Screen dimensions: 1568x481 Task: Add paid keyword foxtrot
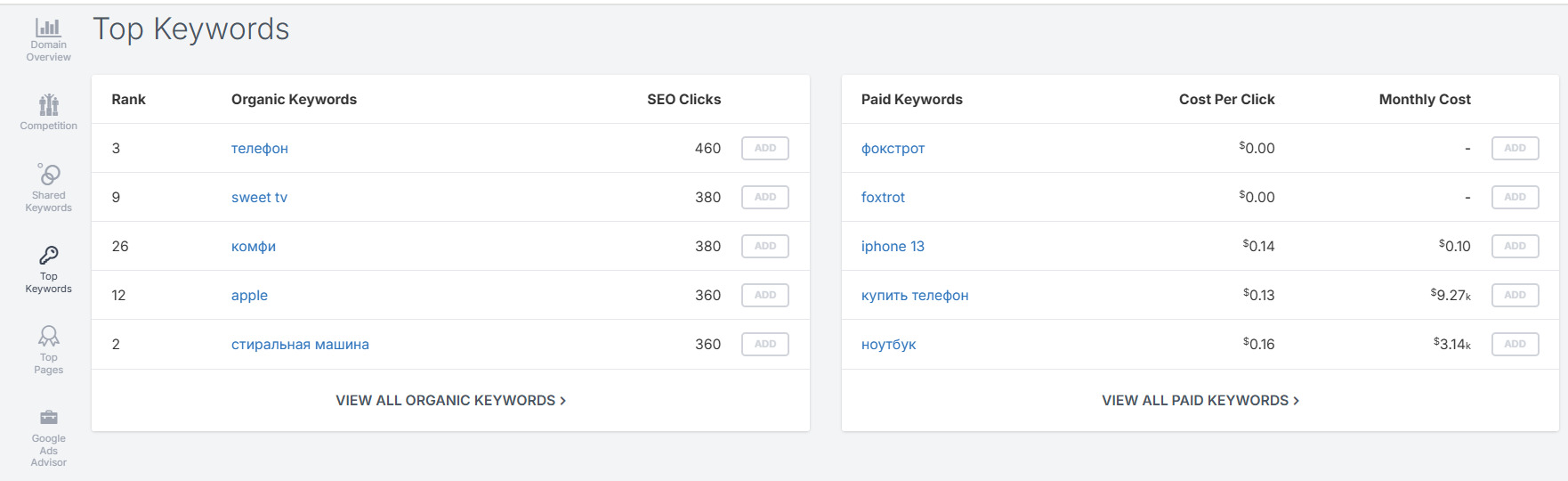tap(1515, 197)
